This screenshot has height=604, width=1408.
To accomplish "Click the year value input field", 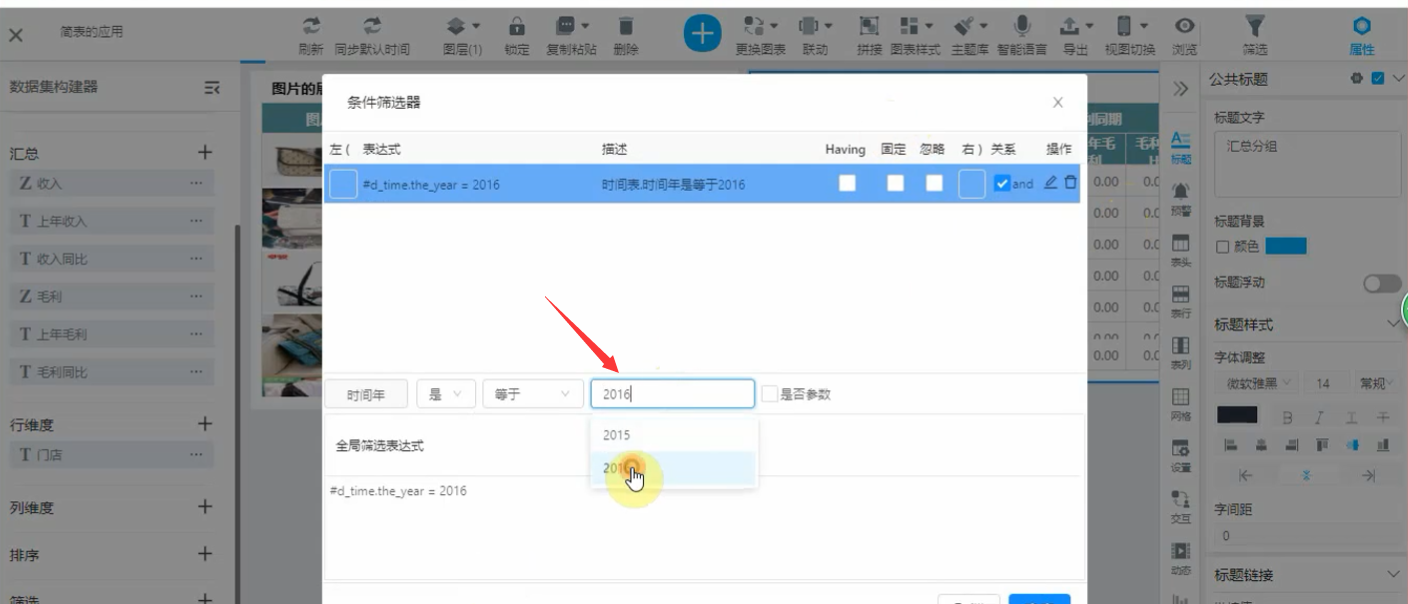I will pos(672,394).
